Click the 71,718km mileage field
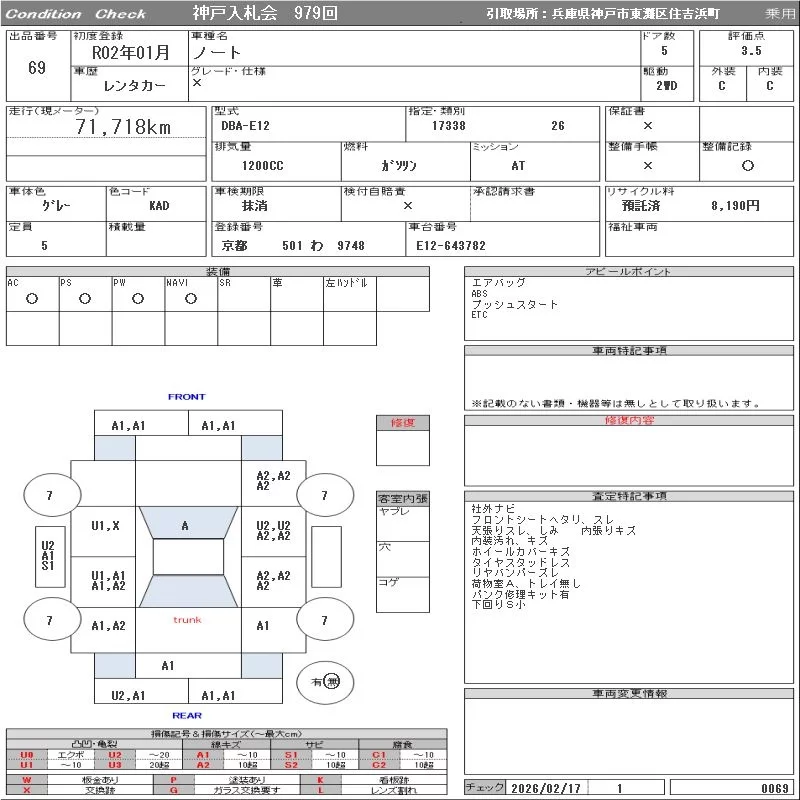The image size is (800, 800). [124, 127]
